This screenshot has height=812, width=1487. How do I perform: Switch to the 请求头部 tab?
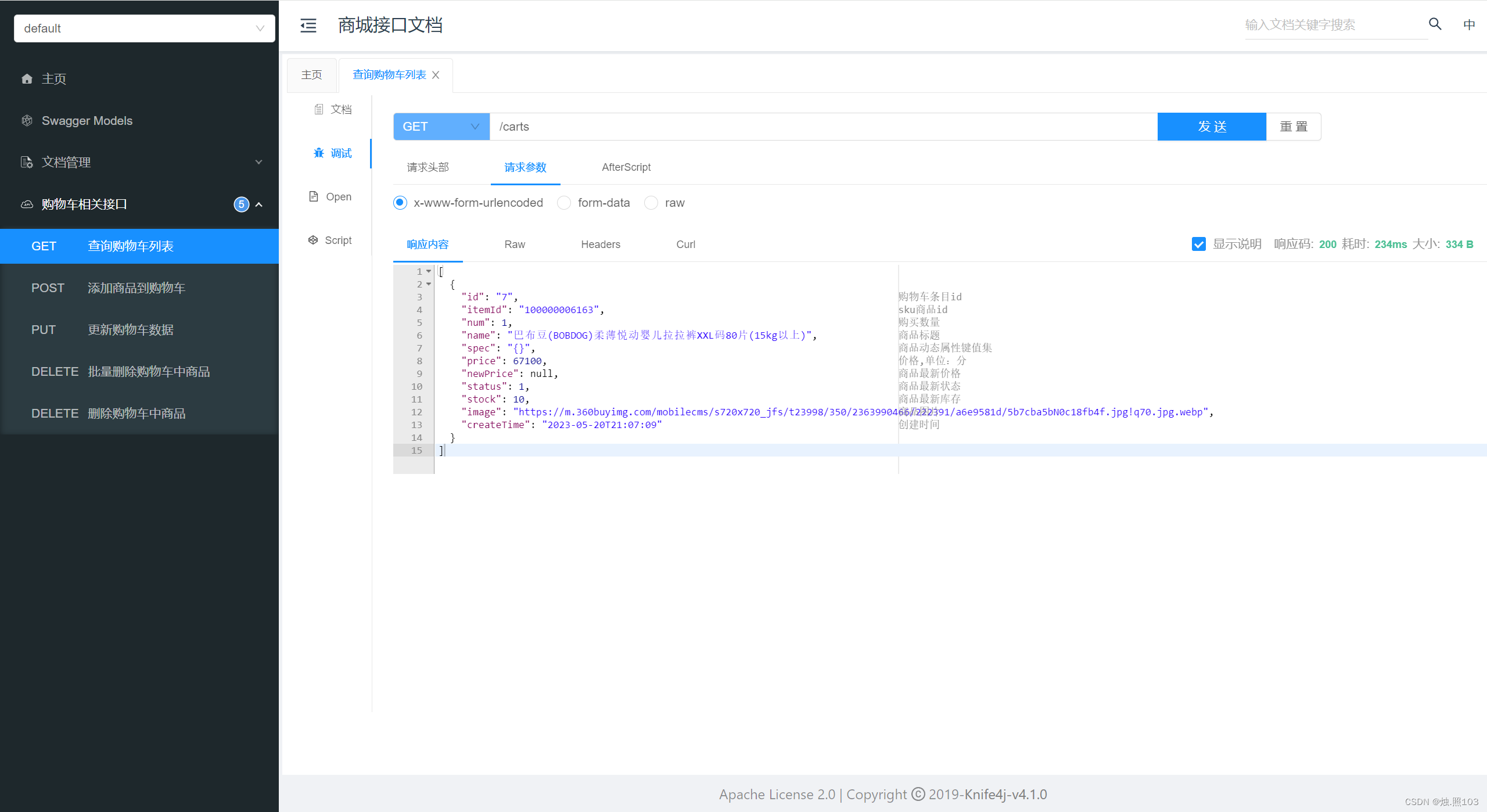click(428, 167)
